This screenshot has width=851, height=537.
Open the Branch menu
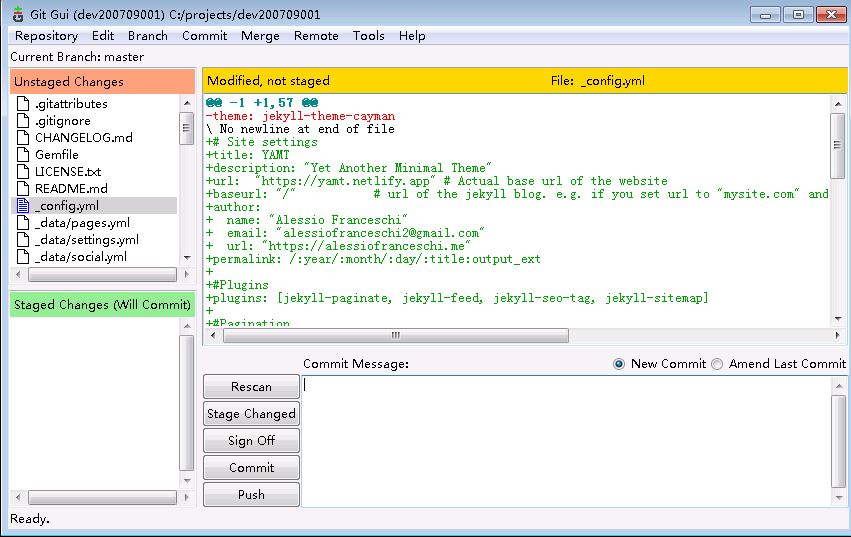(x=148, y=36)
